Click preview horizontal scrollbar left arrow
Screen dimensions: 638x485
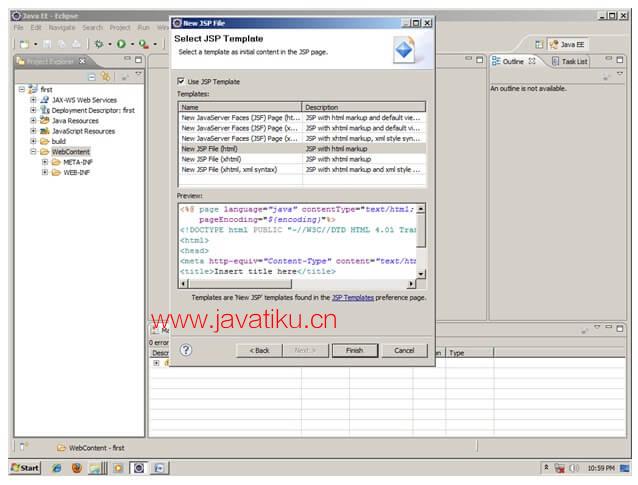pos(184,284)
